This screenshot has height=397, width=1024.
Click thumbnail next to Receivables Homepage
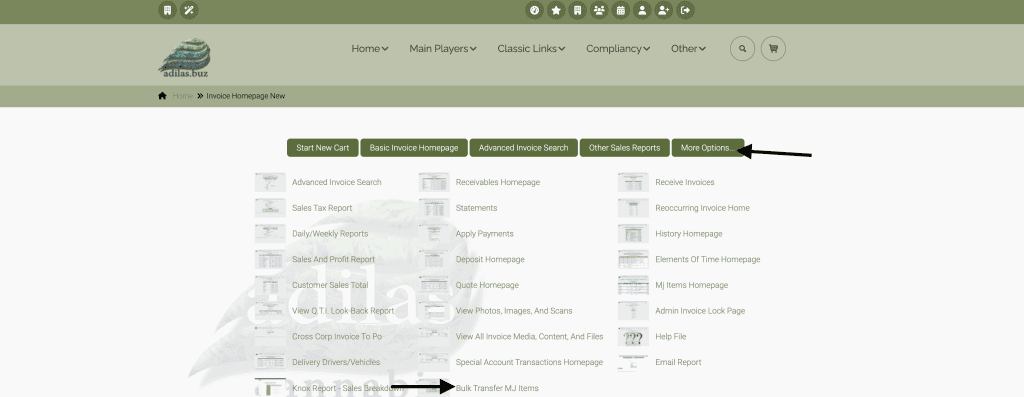click(434, 182)
